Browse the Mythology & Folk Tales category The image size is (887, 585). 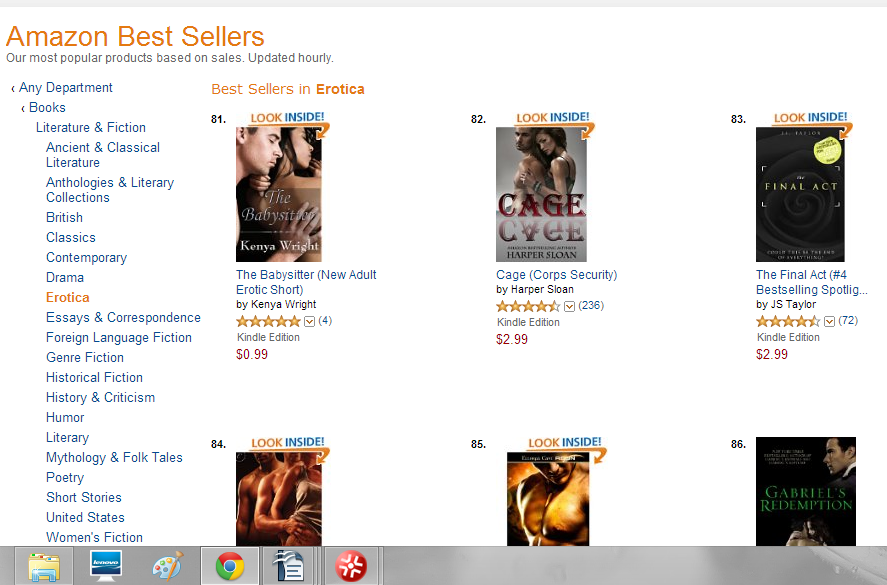(114, 458)
